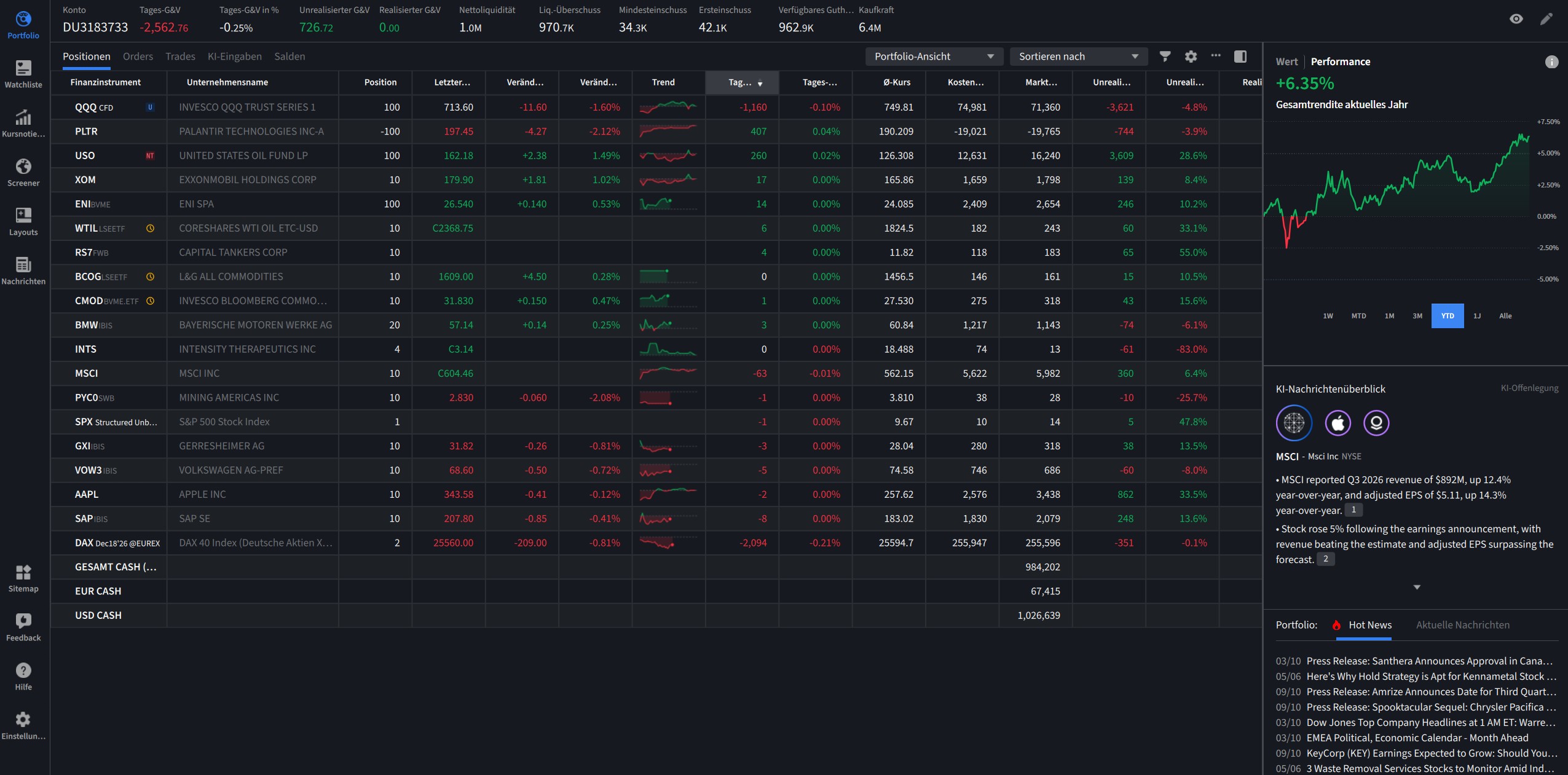Image resolution: width=1568 pixels, height=775 pixels.
Task: Toggle the side panel layout icon
Action: 1240,57
